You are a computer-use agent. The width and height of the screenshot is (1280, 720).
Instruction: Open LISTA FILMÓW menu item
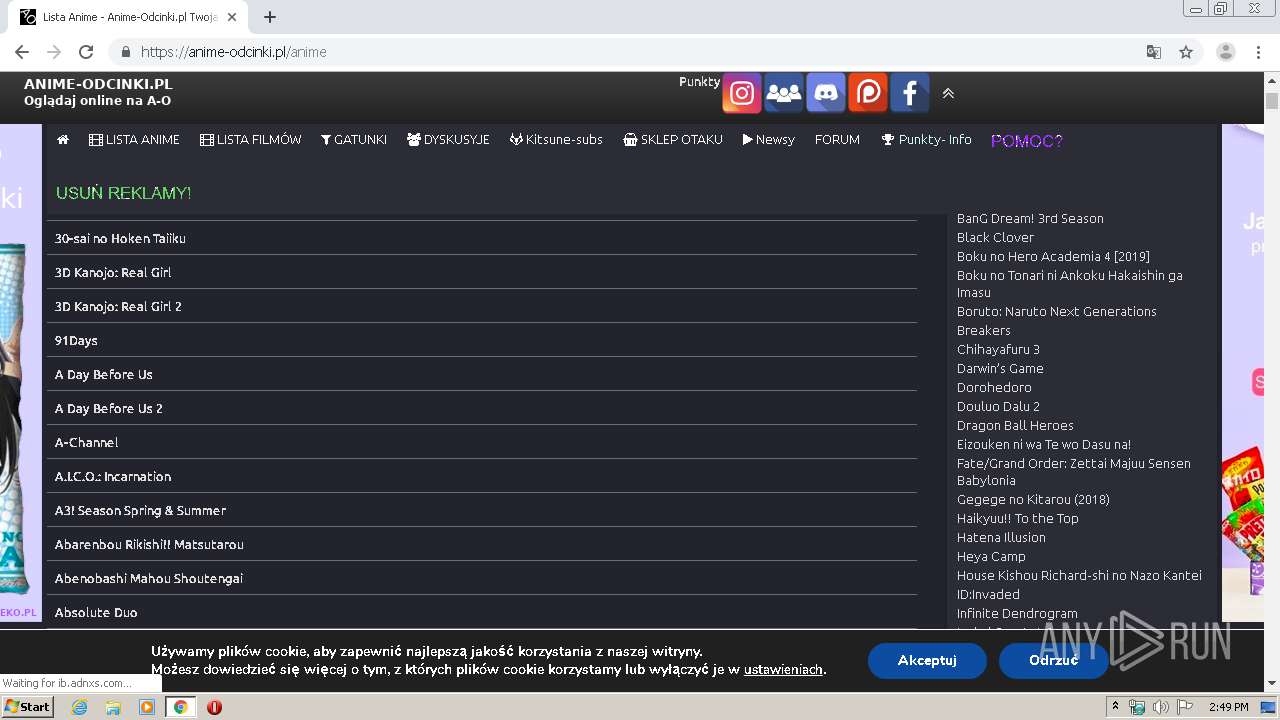250,140
